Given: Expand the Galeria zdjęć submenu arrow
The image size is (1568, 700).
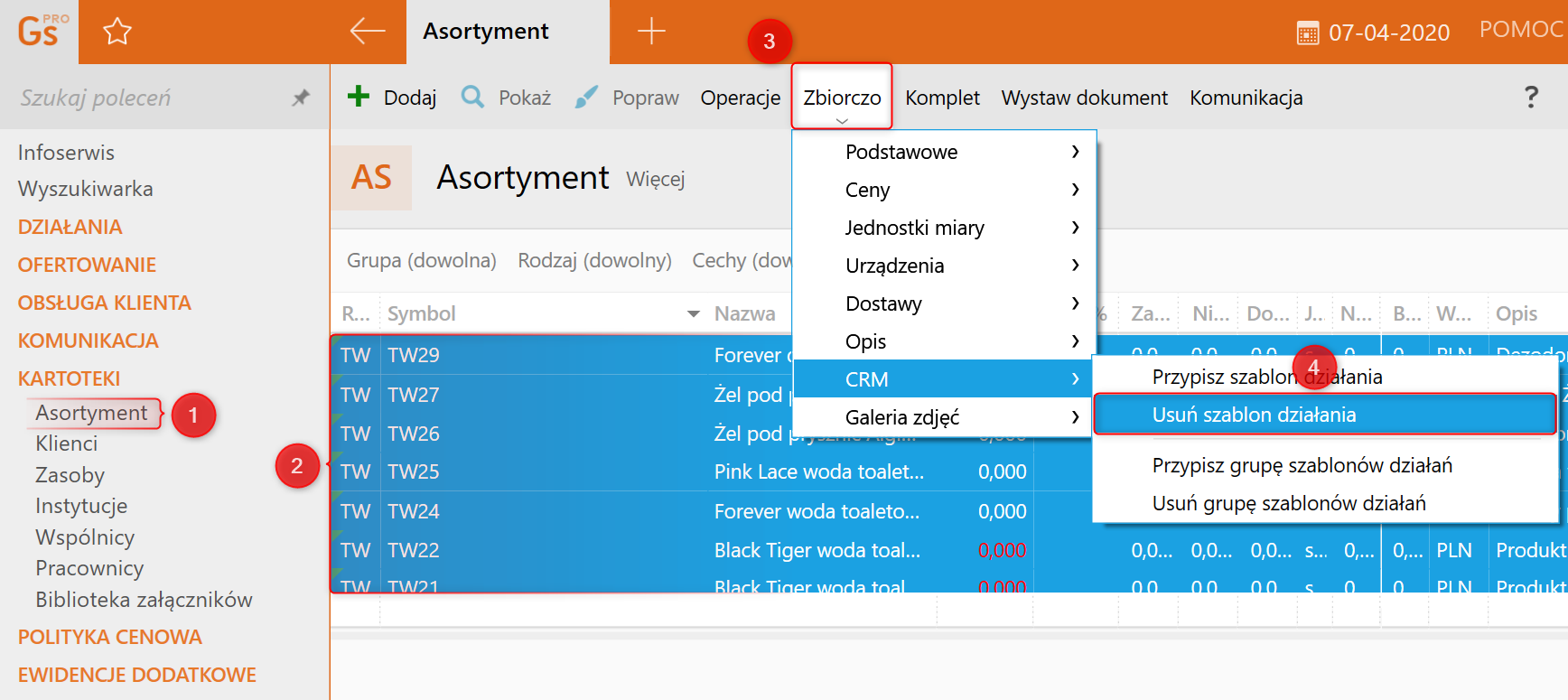Looking at the screenshot, I should [x=1075, y=417].
